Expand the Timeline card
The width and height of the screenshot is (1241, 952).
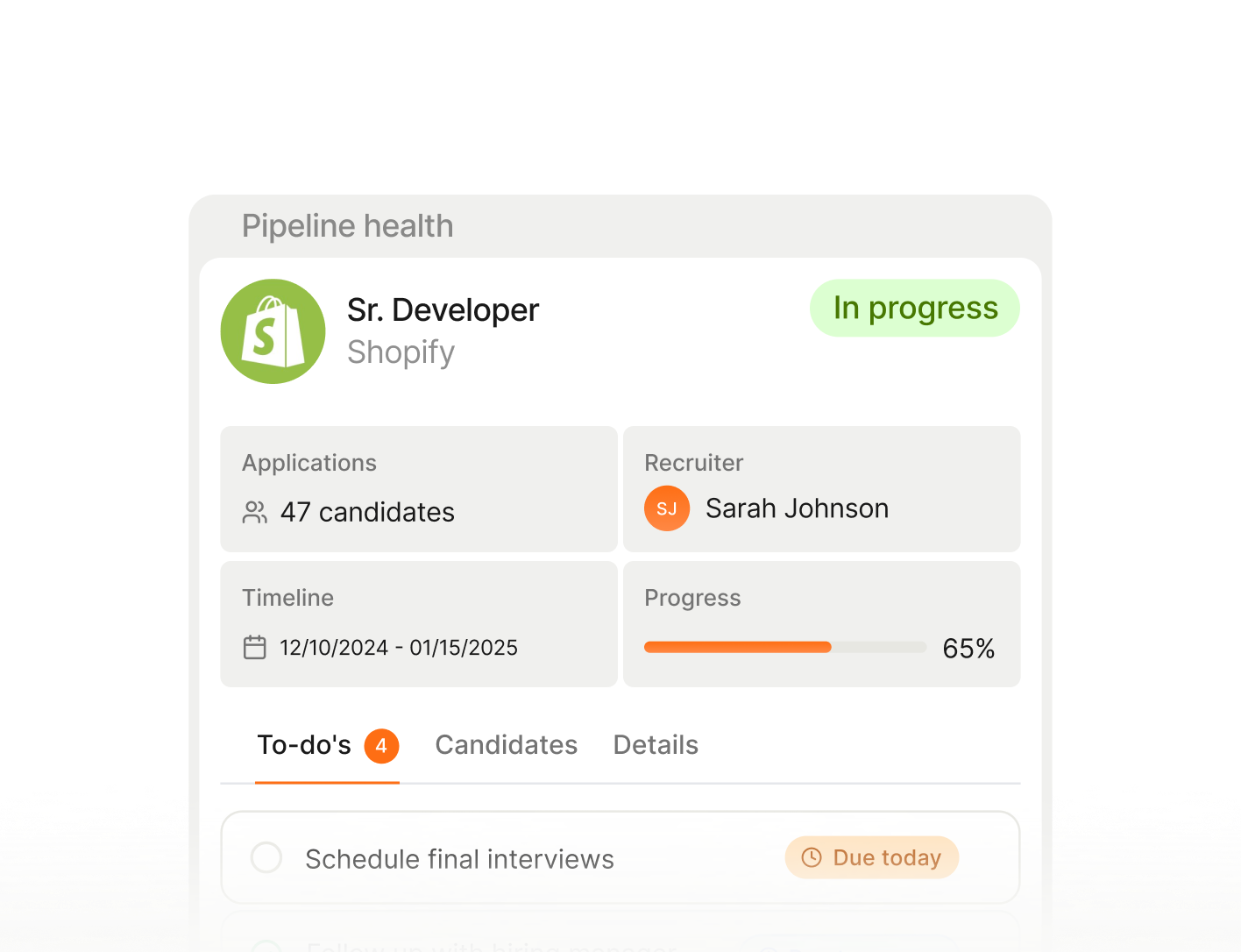point(418,623)
